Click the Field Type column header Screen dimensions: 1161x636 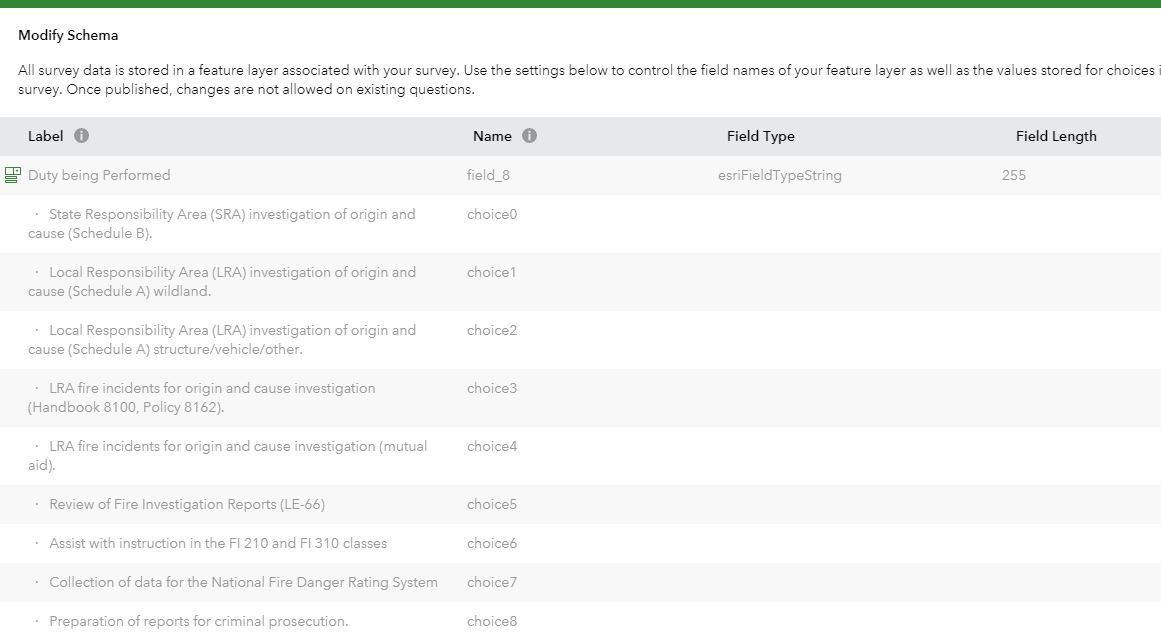(760, 136)
